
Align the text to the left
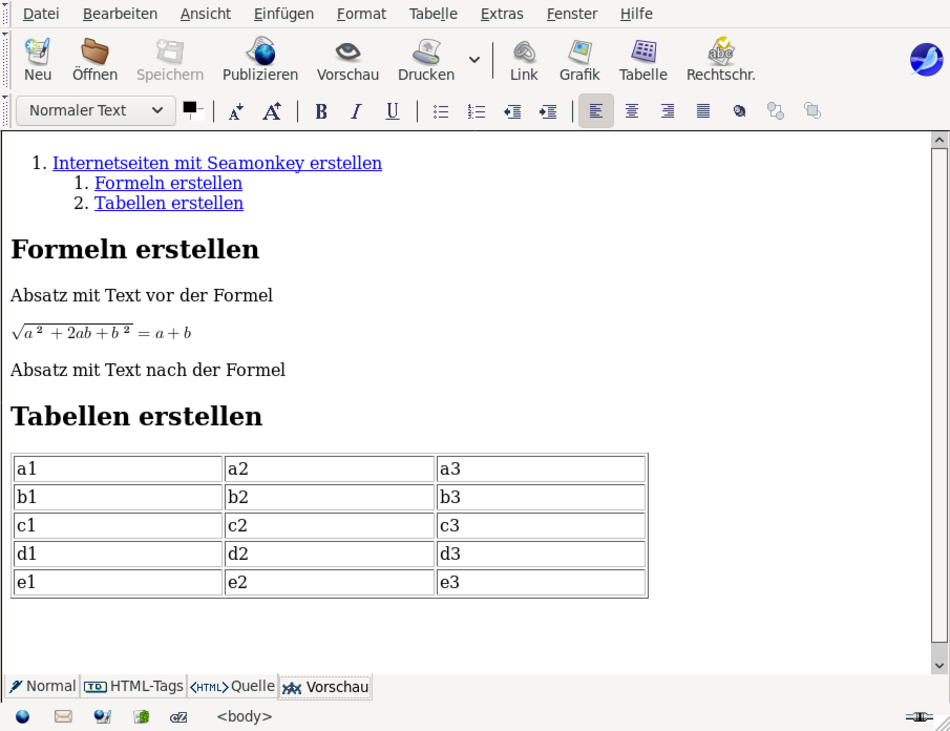point(596,111)
